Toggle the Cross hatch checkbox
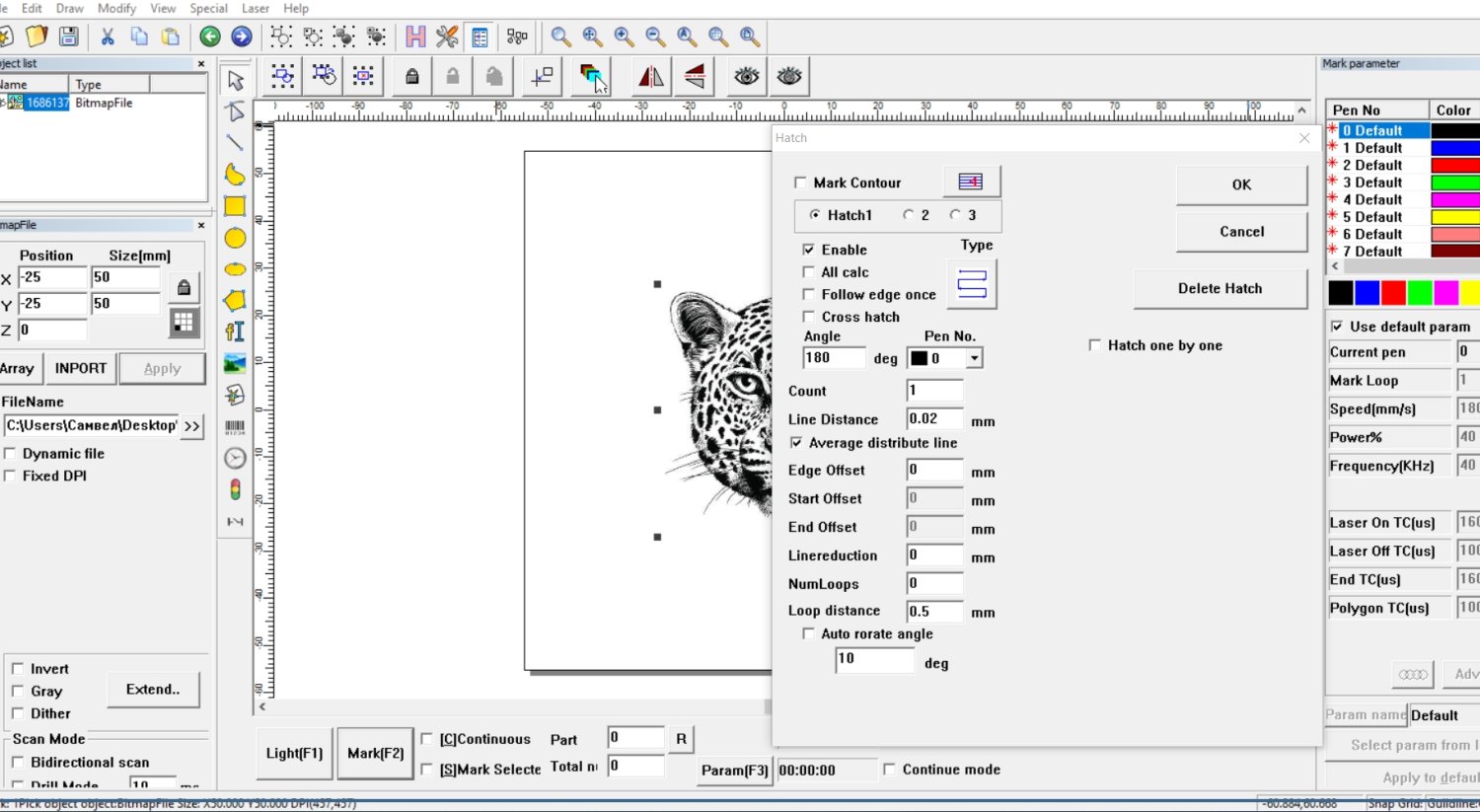1480x812 pixels. point(809,317)
